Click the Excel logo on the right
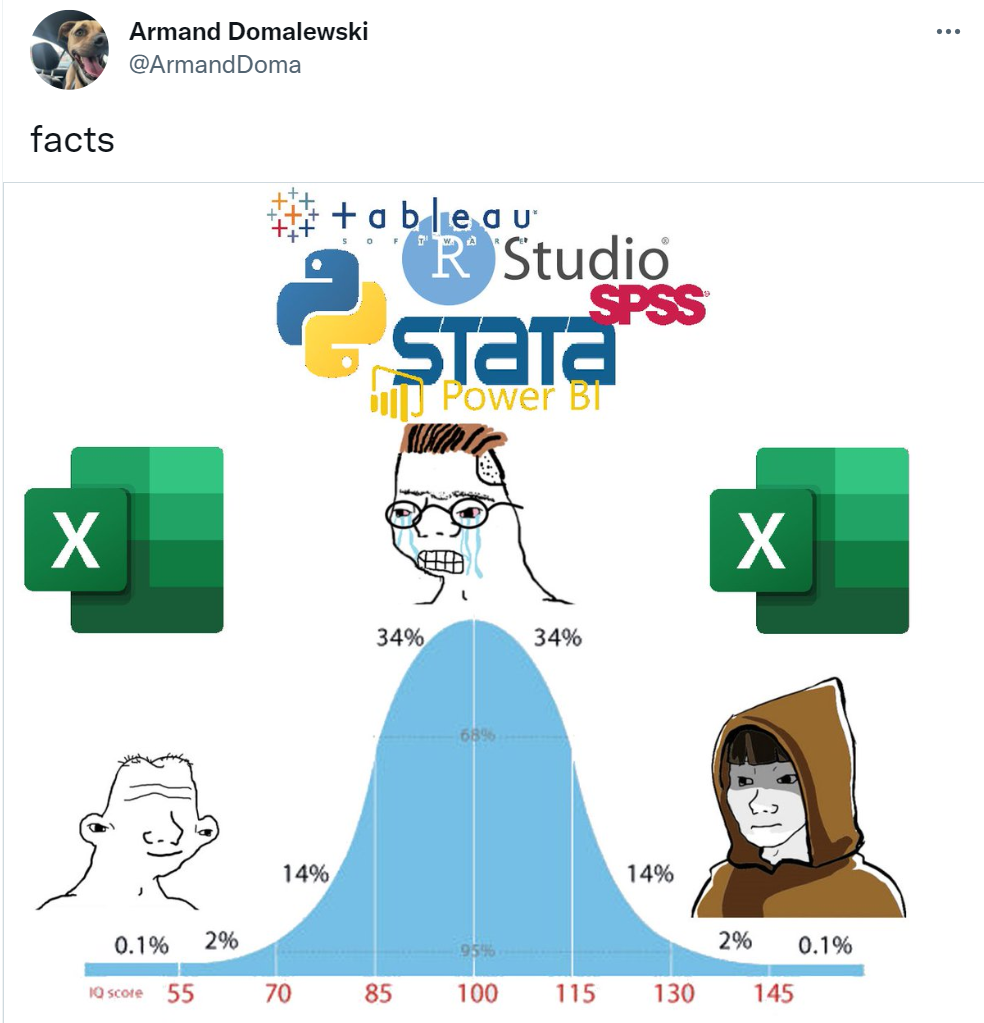The width and height of the screenshot is (984, 1023). click(809, 540)
